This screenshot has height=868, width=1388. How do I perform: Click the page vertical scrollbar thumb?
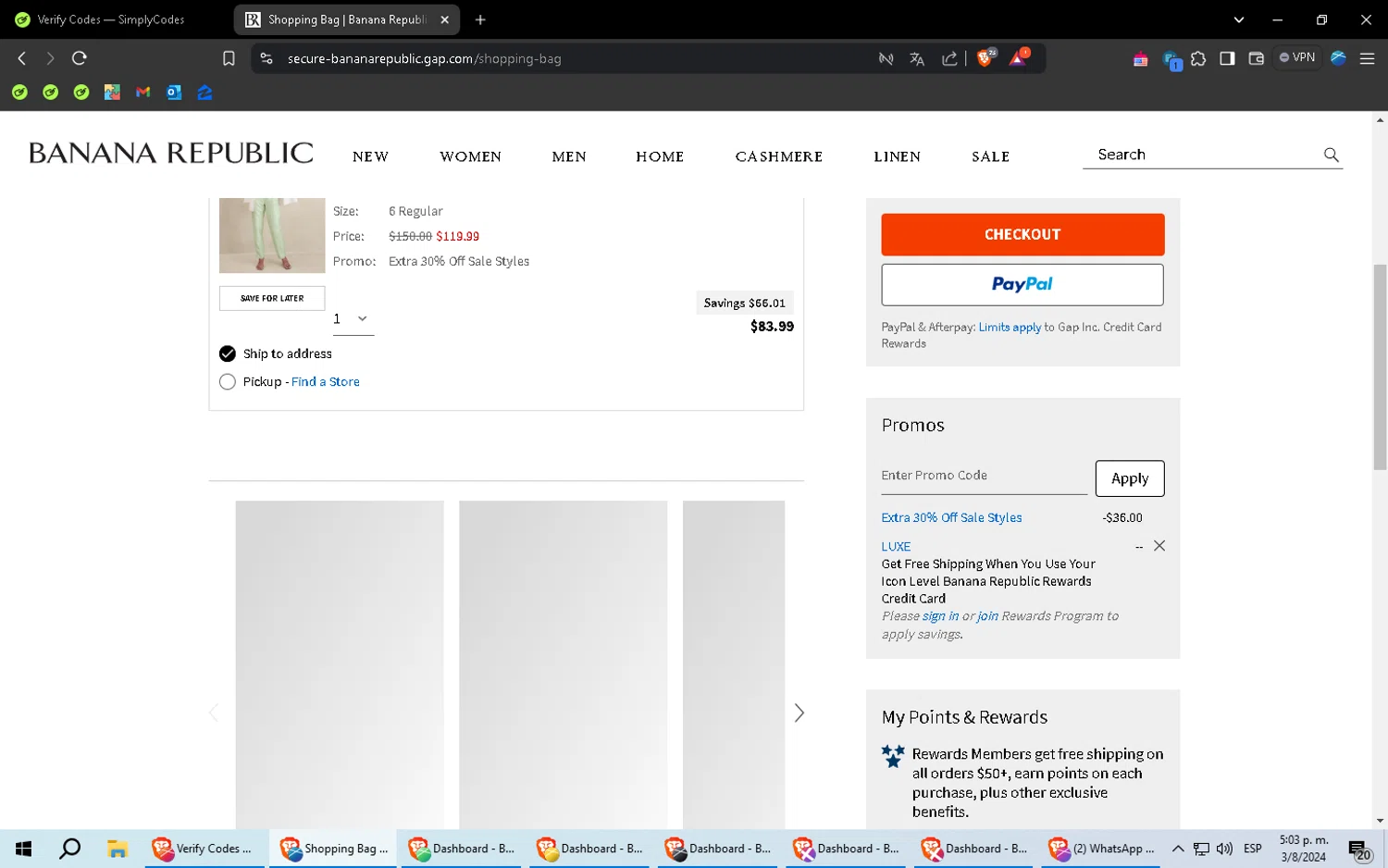coord(1380,366)
